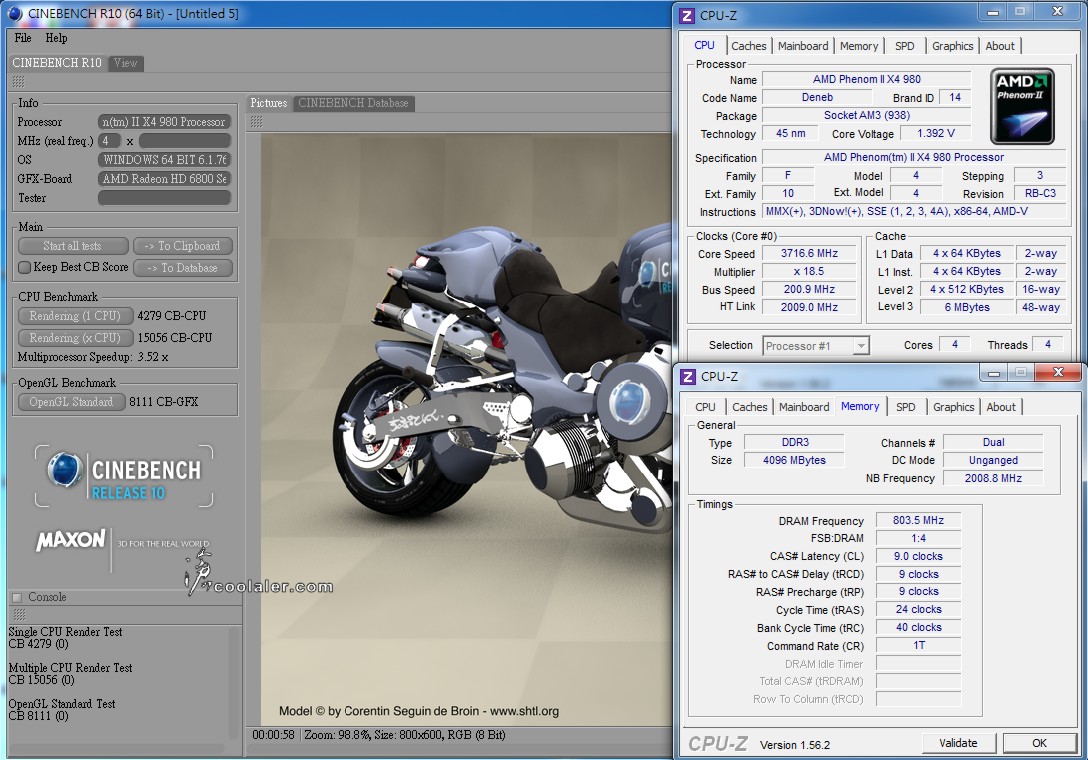Enable the Keep Best CB Score checkbox
Viewport: 1088px width, 760px height.
click(24, 267)
